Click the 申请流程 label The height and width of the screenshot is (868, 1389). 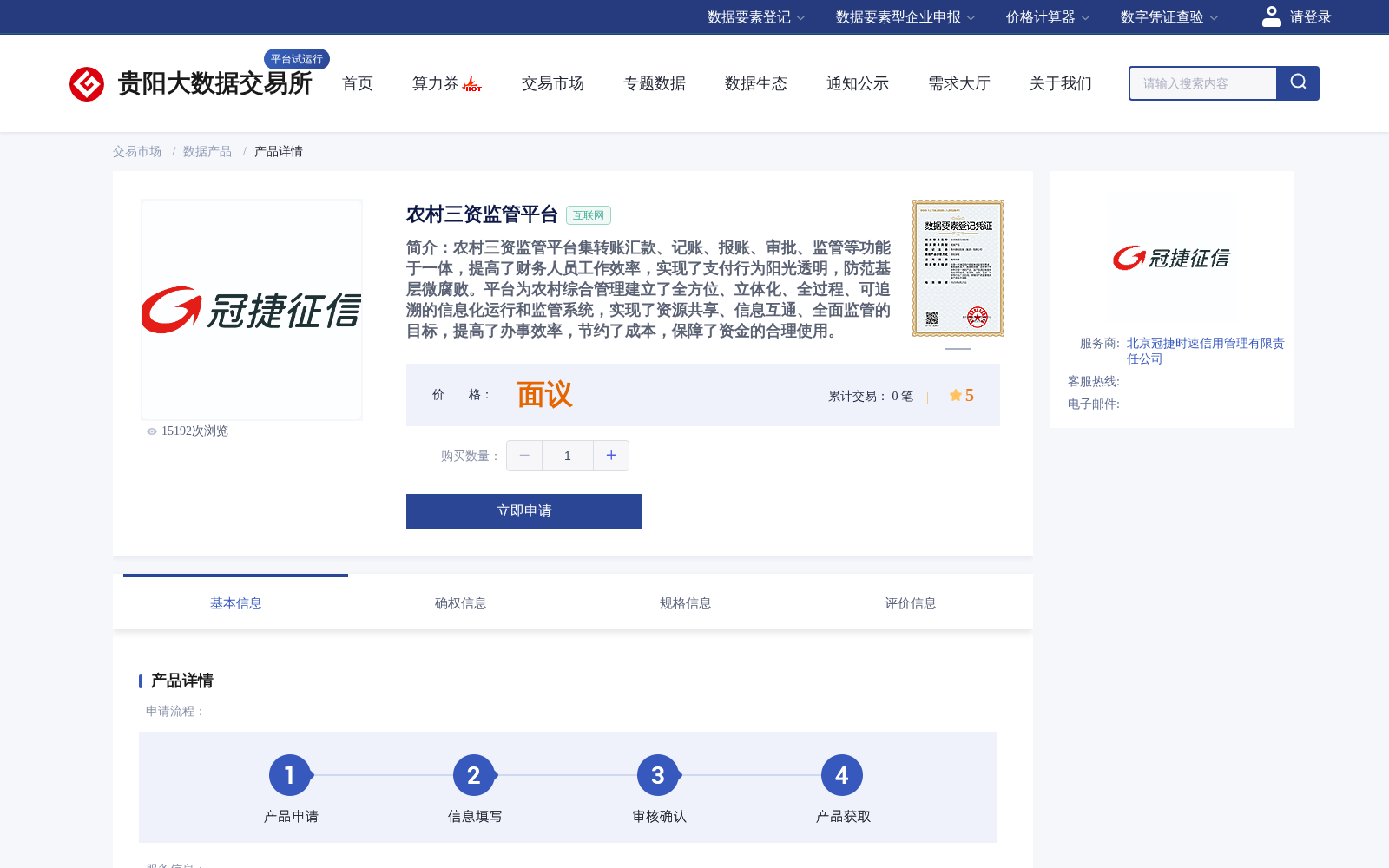point(175,711)
